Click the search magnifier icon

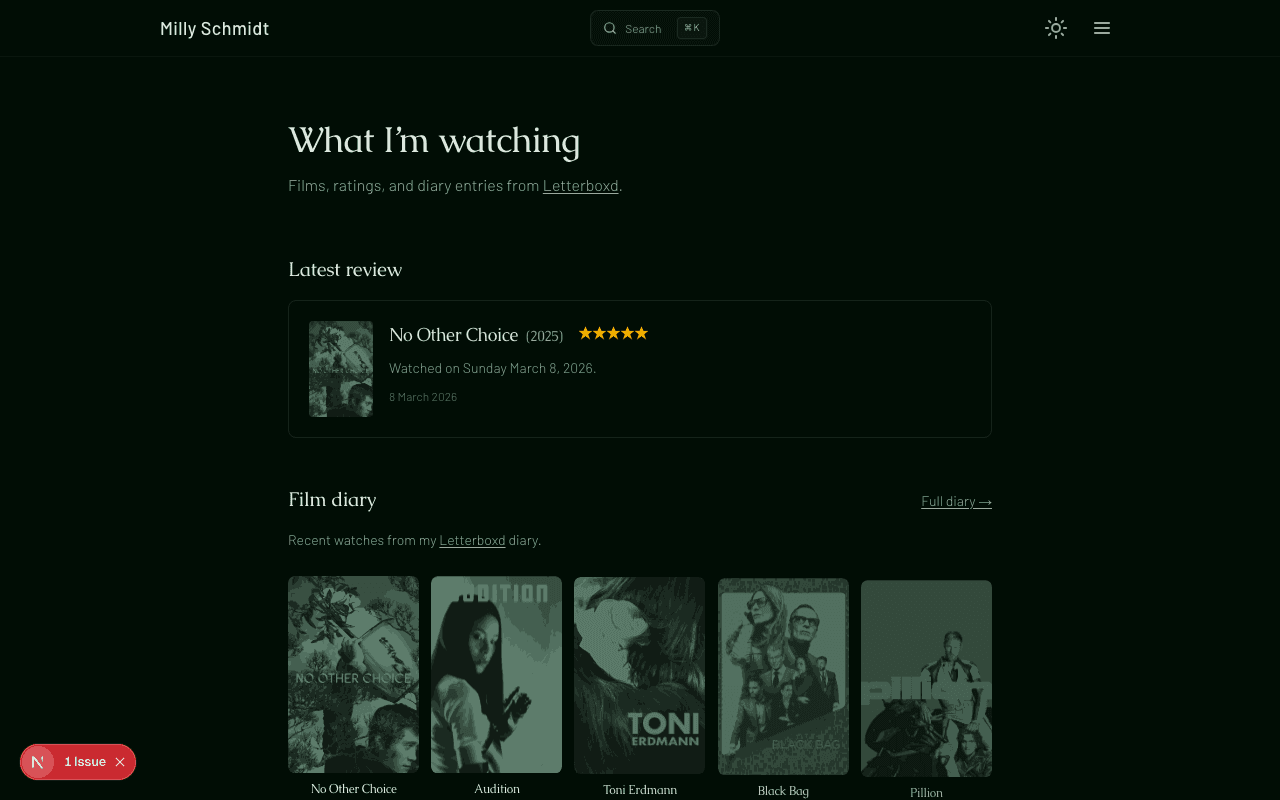pyautogui.click(x=610, y=28)
